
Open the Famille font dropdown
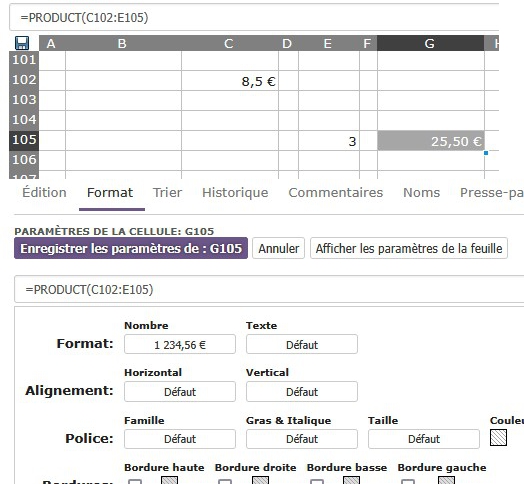click(180, 439)
